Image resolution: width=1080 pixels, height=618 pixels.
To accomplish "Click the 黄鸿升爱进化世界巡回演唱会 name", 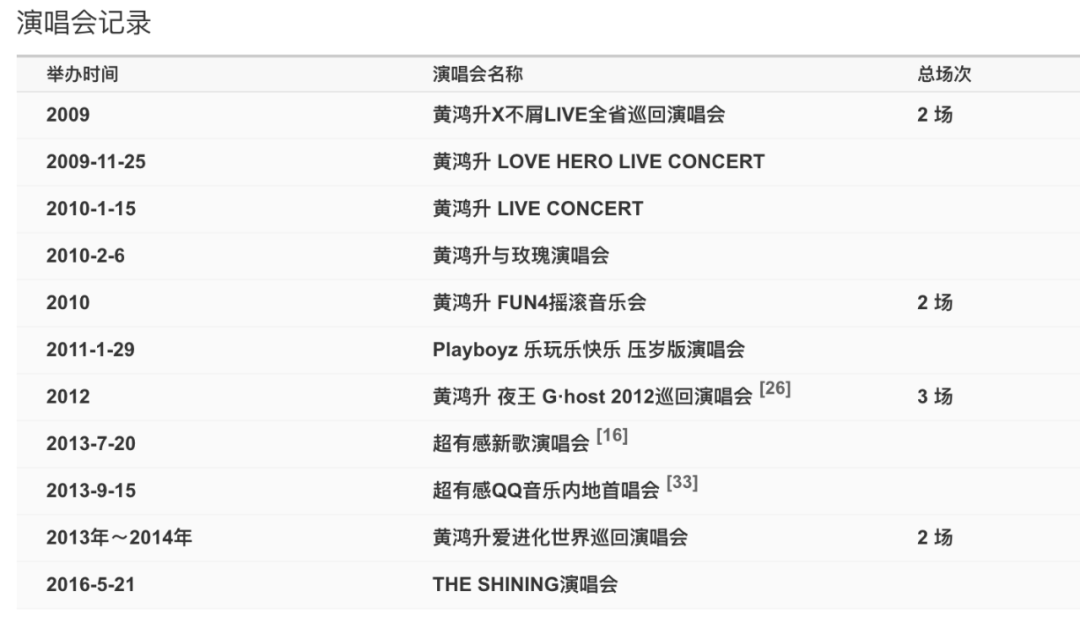I will coord(560,538).
